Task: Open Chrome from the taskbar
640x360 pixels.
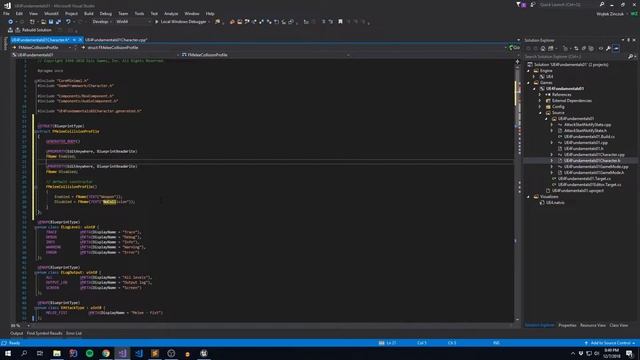Action: pos(106,353)
